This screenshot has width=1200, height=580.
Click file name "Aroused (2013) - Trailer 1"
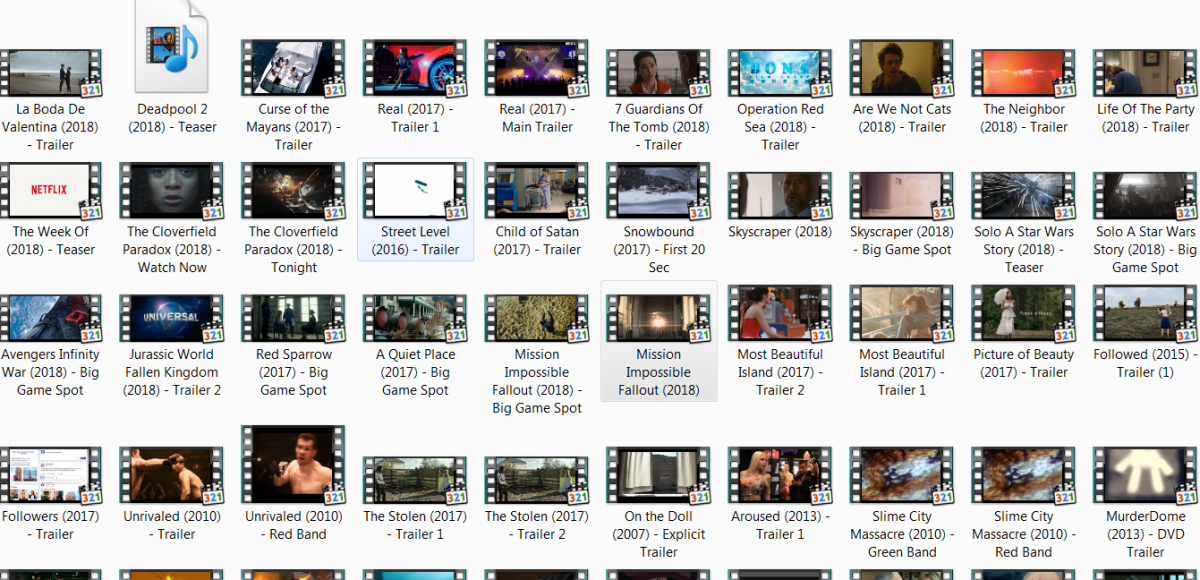pyautogui.click(x=781, y=525)
